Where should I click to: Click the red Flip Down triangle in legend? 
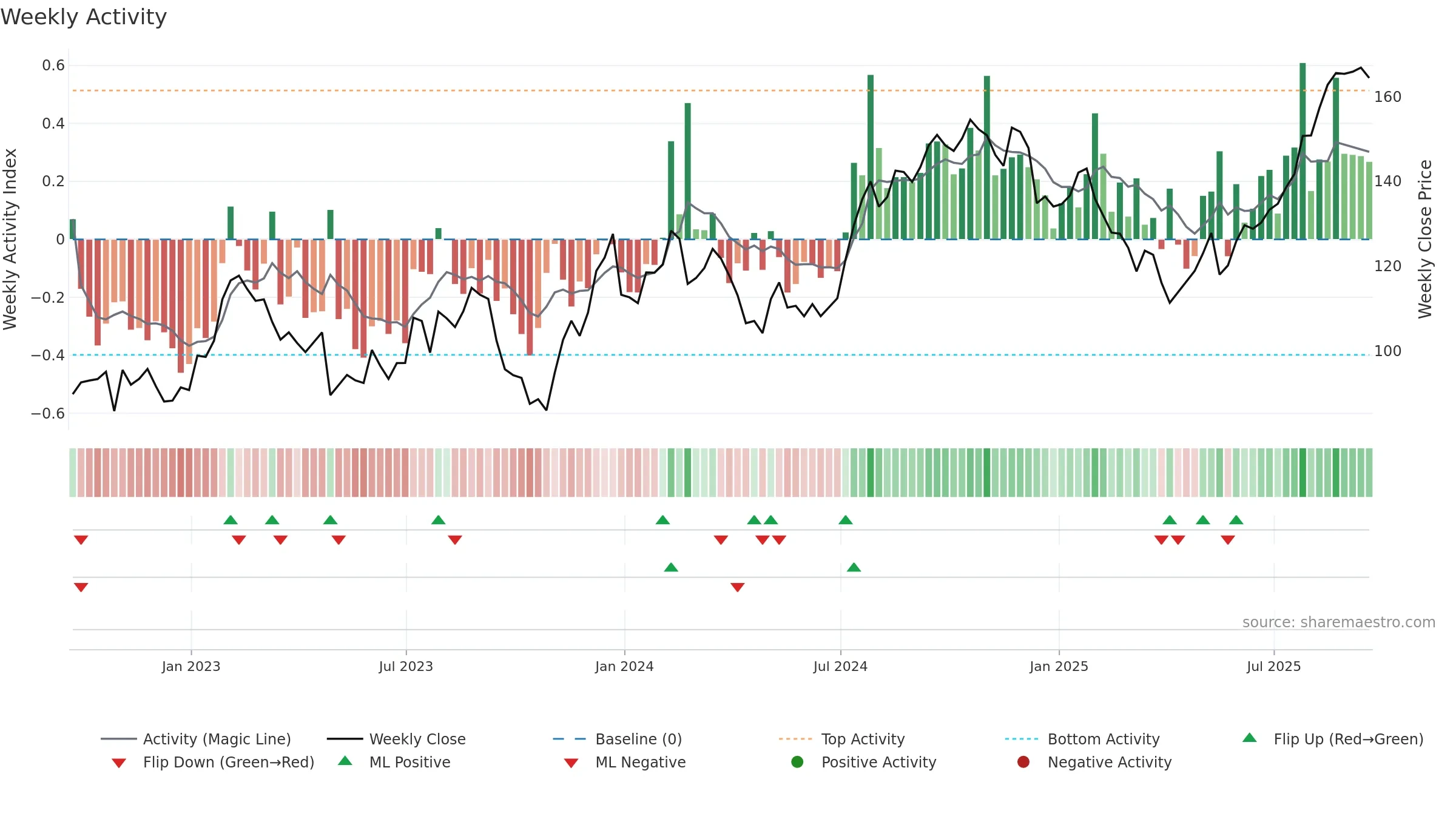pos(119,763)
